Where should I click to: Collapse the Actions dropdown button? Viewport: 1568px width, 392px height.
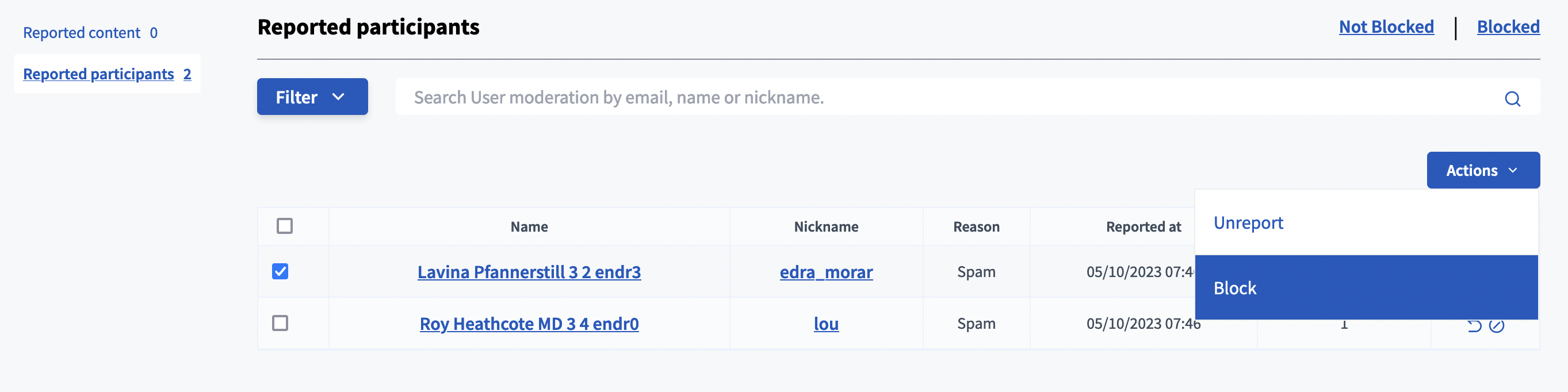click(x=1482, y=171)
